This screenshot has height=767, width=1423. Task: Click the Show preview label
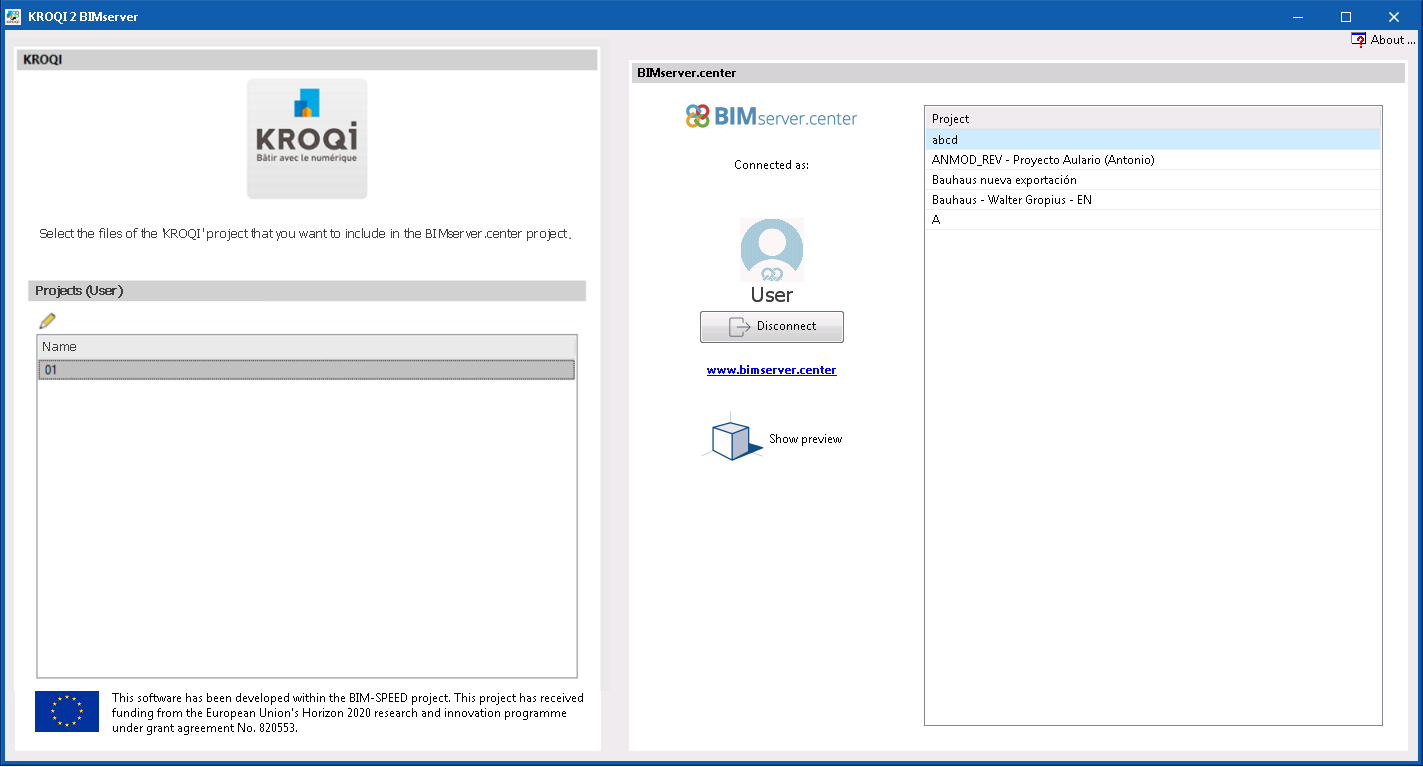pyautogui.click(x=805, y=439)
